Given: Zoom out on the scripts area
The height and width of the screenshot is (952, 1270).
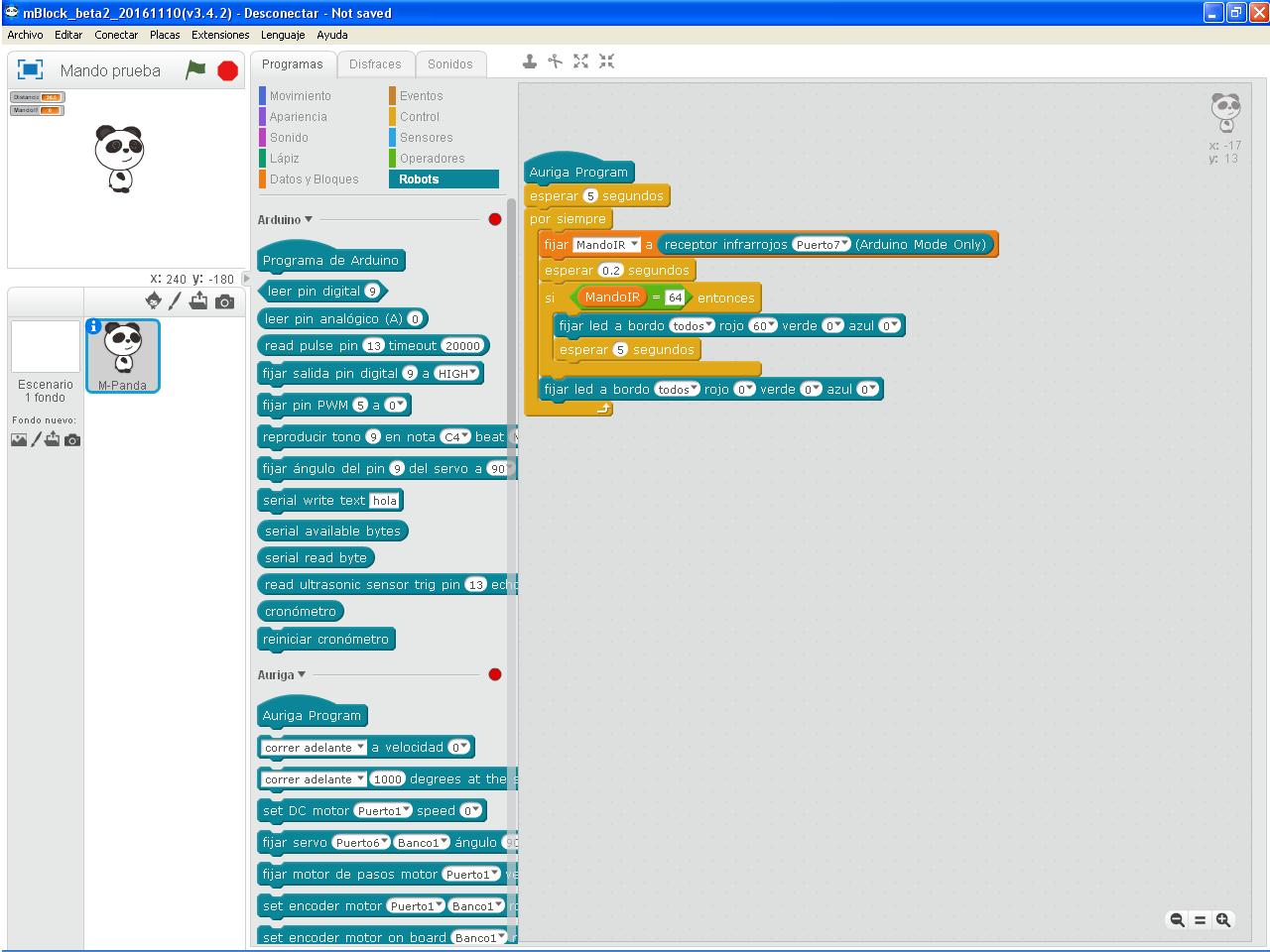Looking at the screenshot, I should [1177, 919].
